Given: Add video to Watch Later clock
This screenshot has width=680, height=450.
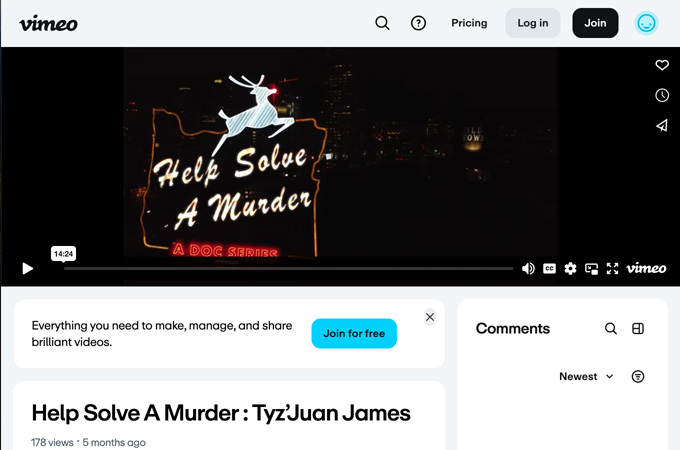Looking at the screenshot, I should (662, 95).
